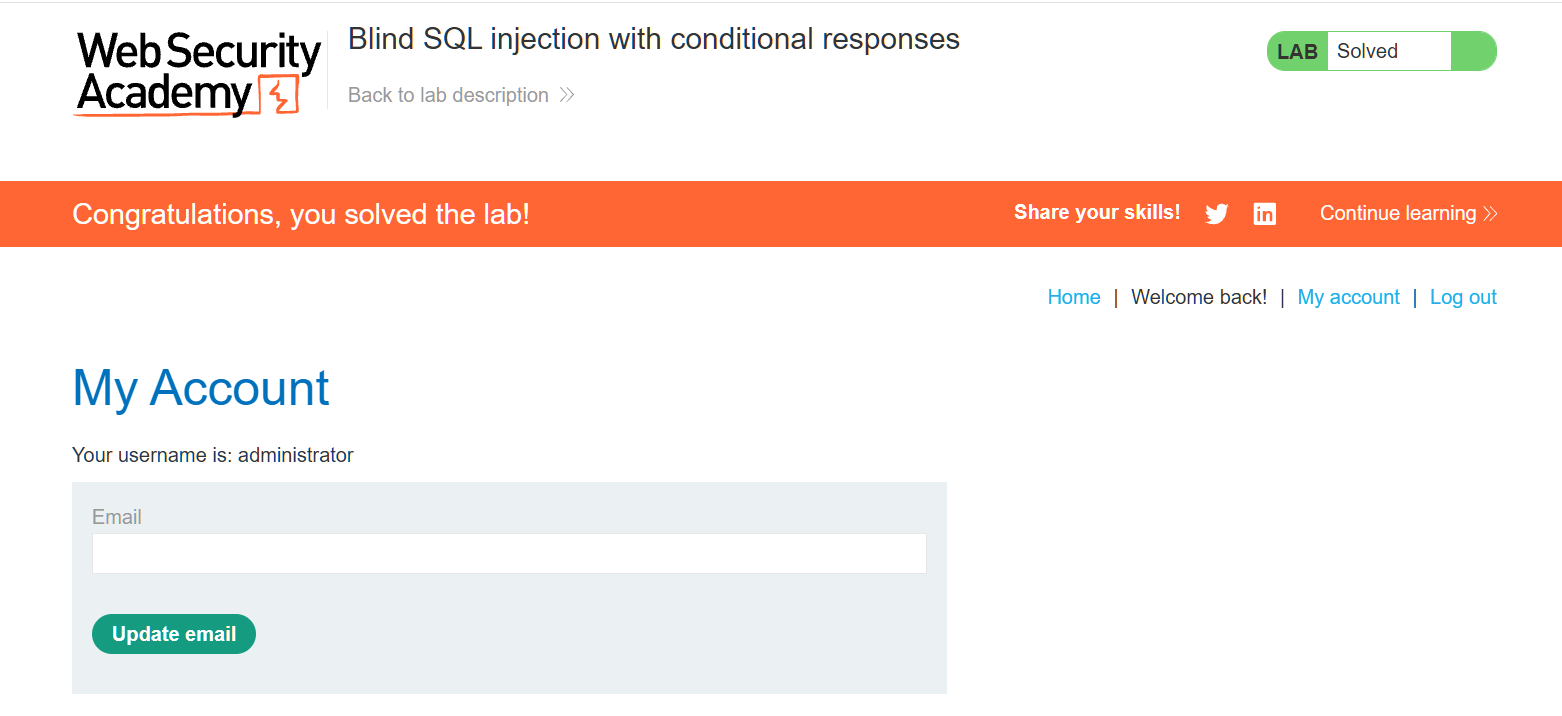
Task: Focus the Email input field
Action: pos(509,554)
